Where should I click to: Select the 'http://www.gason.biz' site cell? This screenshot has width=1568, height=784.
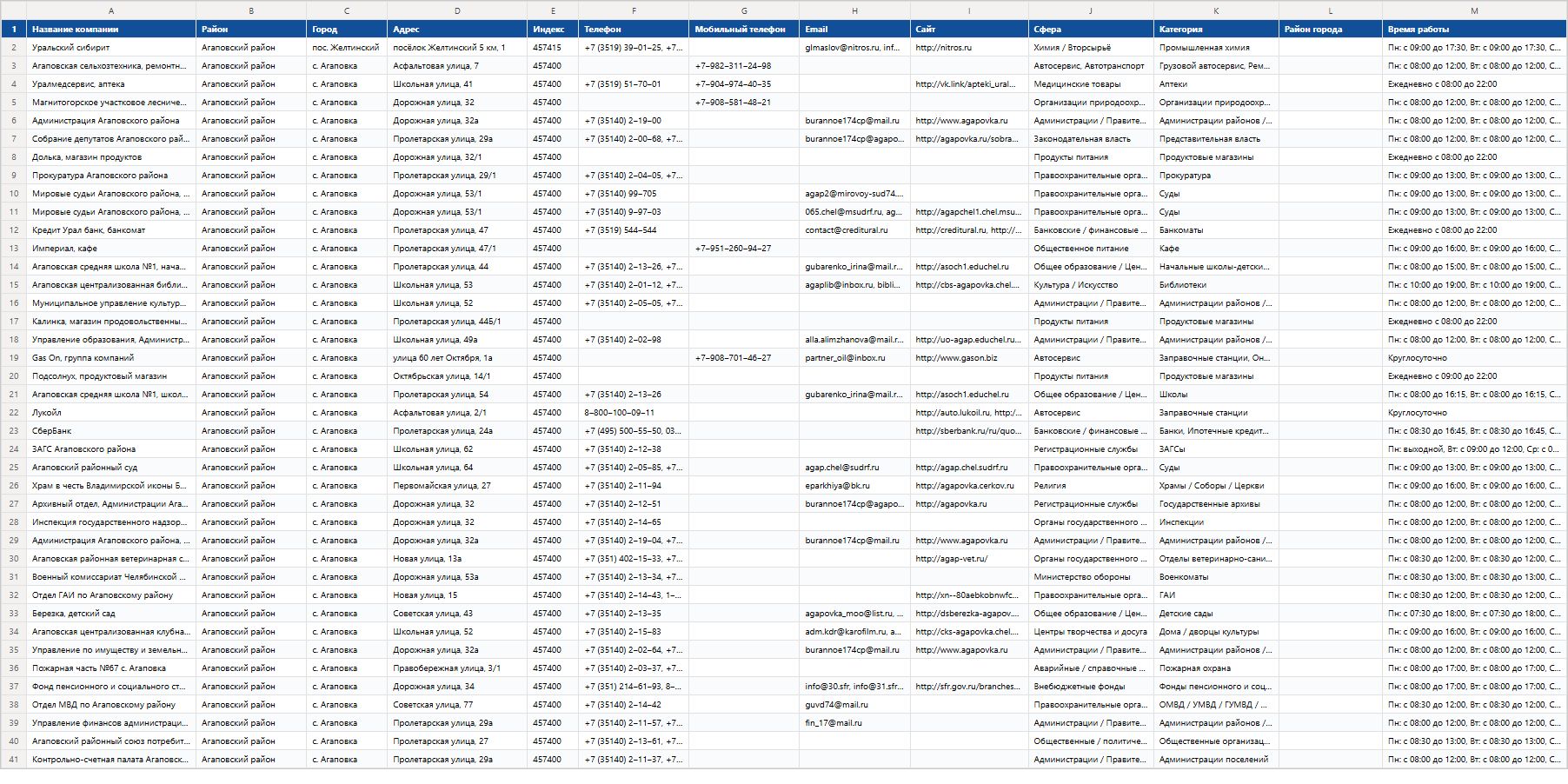(x=969, y=358)
